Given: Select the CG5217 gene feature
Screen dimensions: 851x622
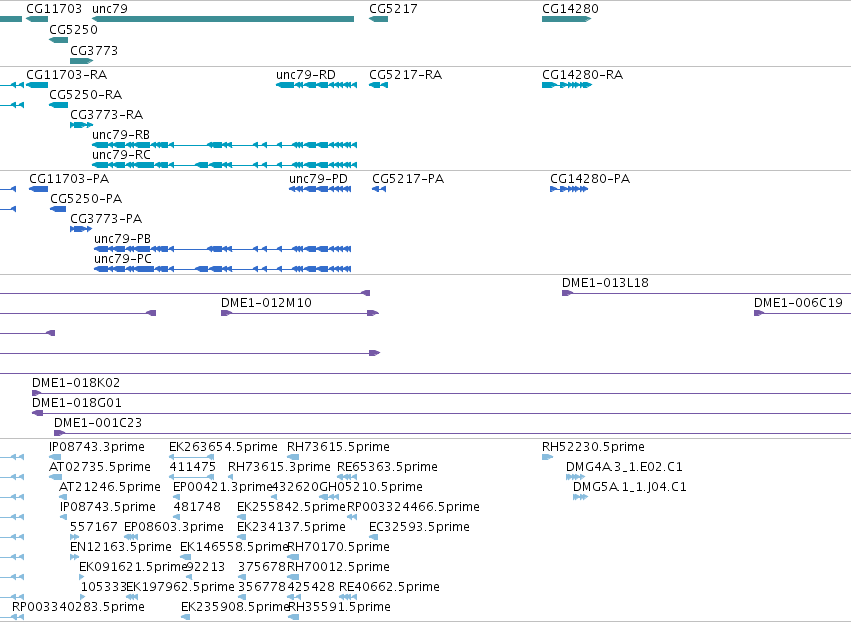Looking at the screenshot, I should coord(378,19).
